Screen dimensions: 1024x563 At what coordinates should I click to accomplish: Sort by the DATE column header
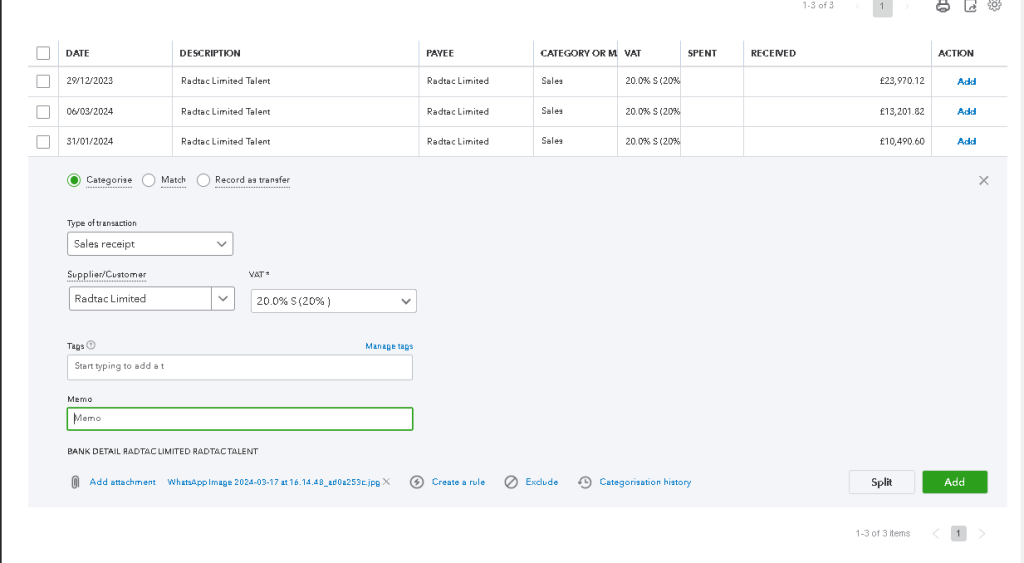click(x=78, y=54)
